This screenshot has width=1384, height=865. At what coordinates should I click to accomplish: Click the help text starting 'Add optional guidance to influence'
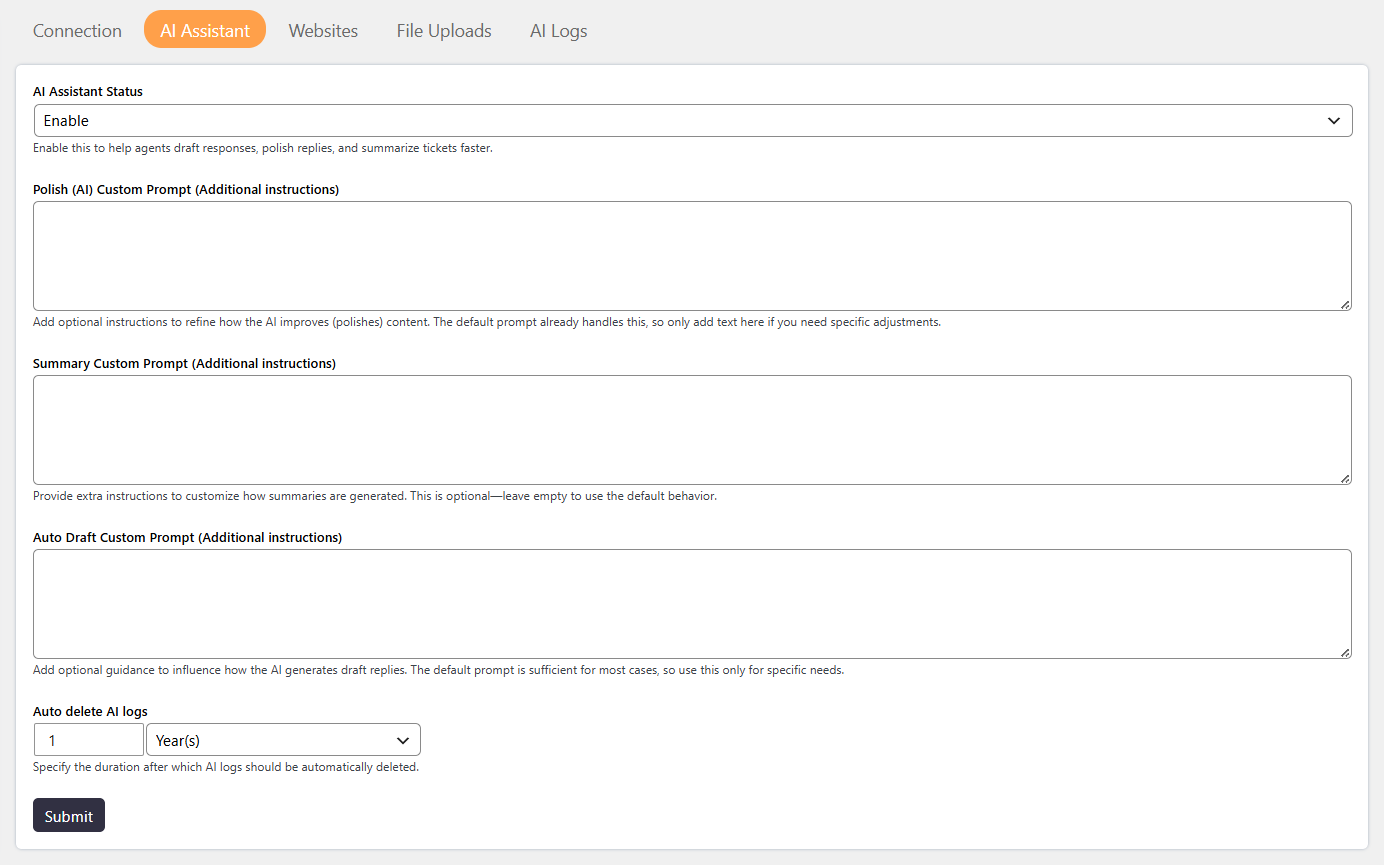pos(439,670)
